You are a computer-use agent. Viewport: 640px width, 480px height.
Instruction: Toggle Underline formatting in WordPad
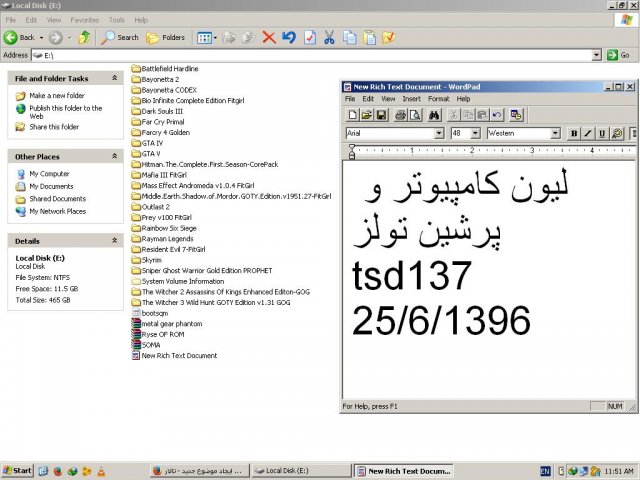click(x=602, y=133)
